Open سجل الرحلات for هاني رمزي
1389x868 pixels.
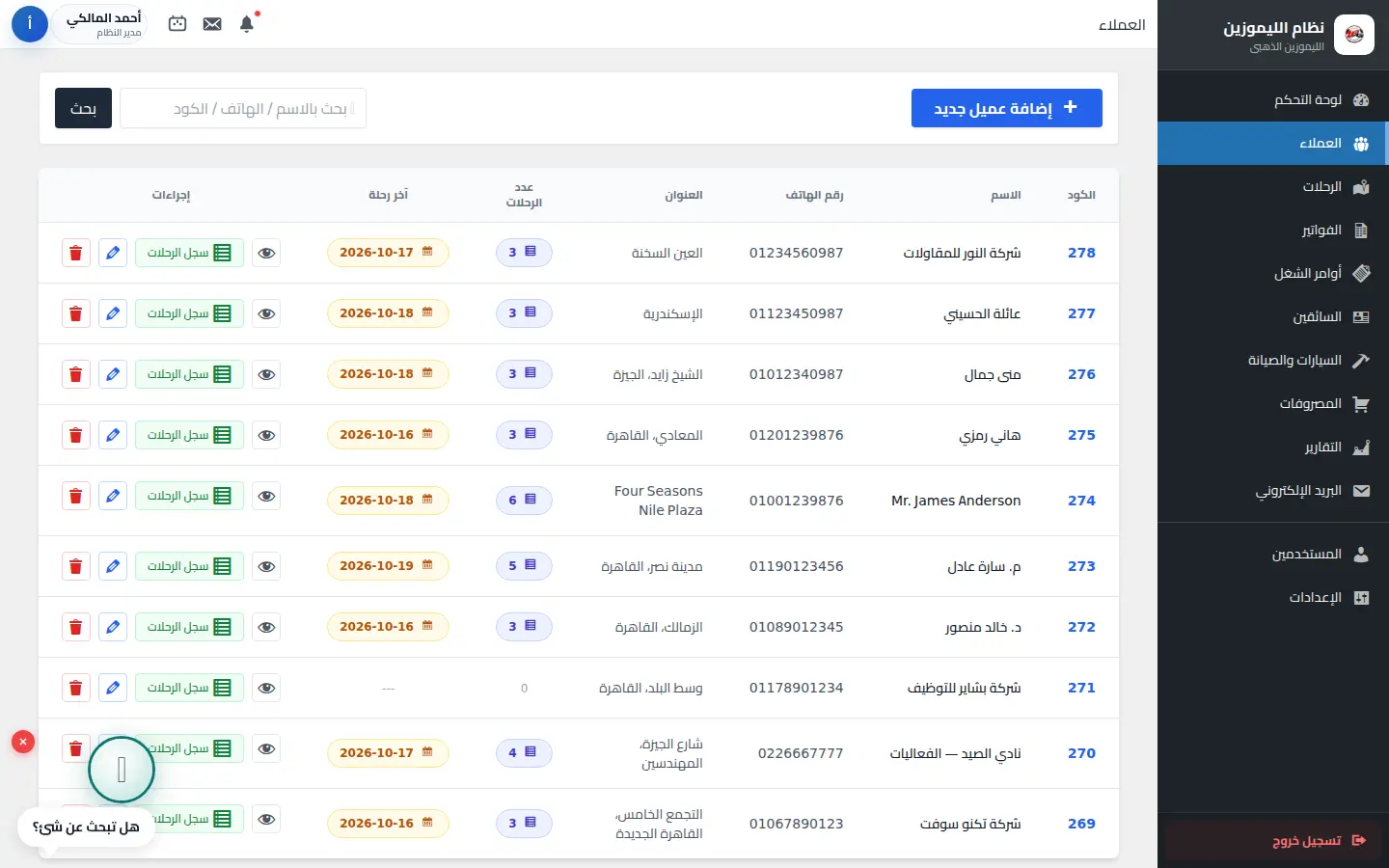point(189,435)
